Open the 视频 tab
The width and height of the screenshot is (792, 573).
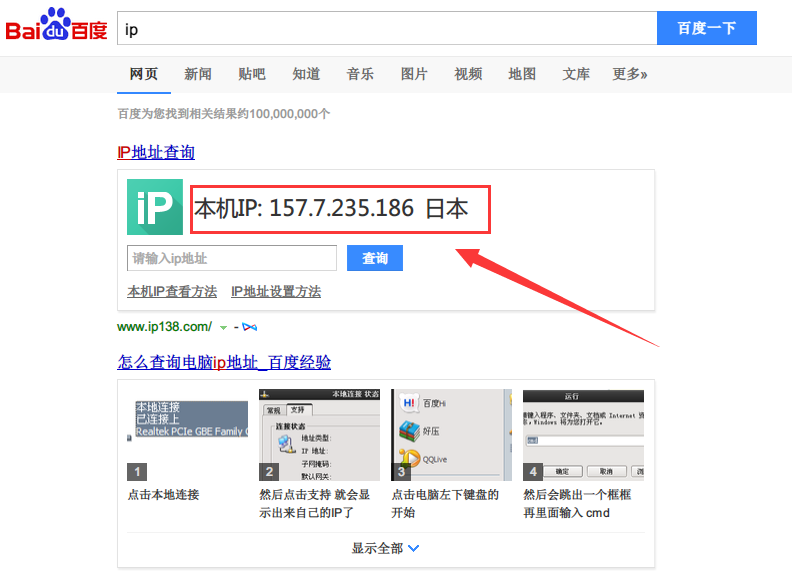click(468, 74)
